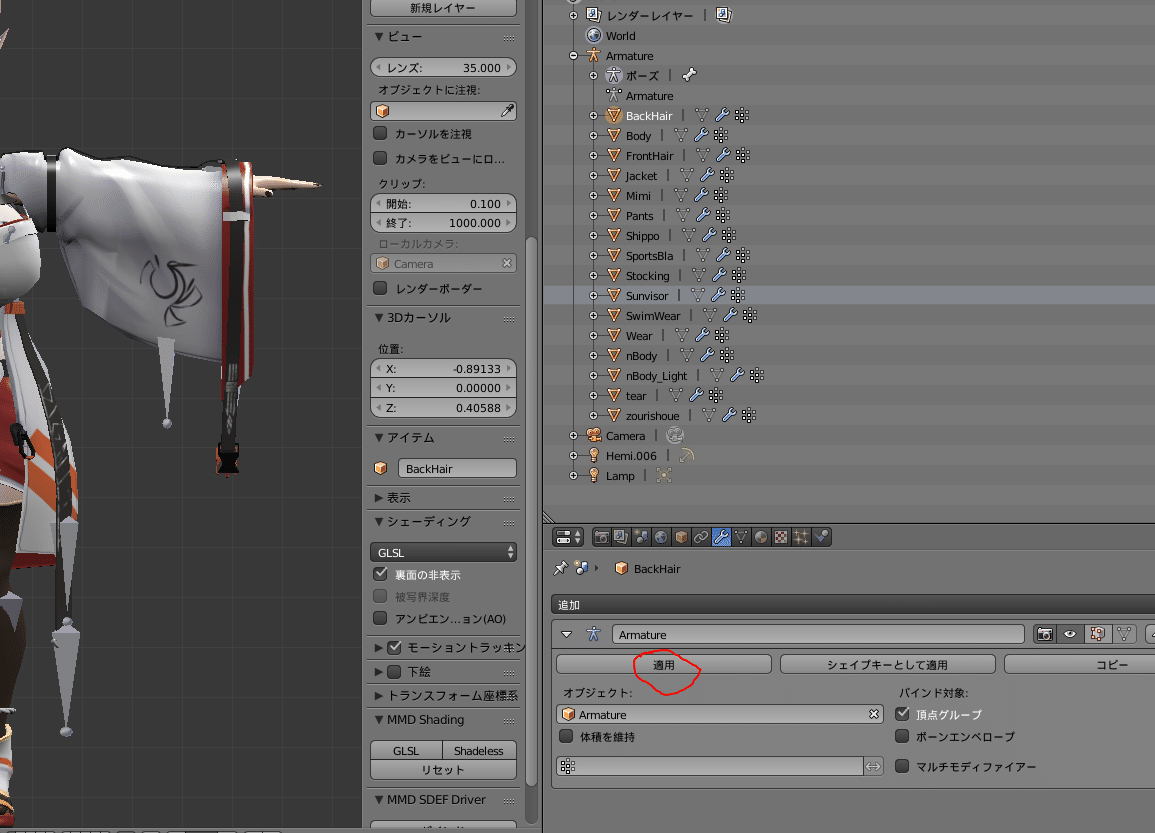Open the Render properties tab
This screenshot has height=833, width=1155.
601,537
